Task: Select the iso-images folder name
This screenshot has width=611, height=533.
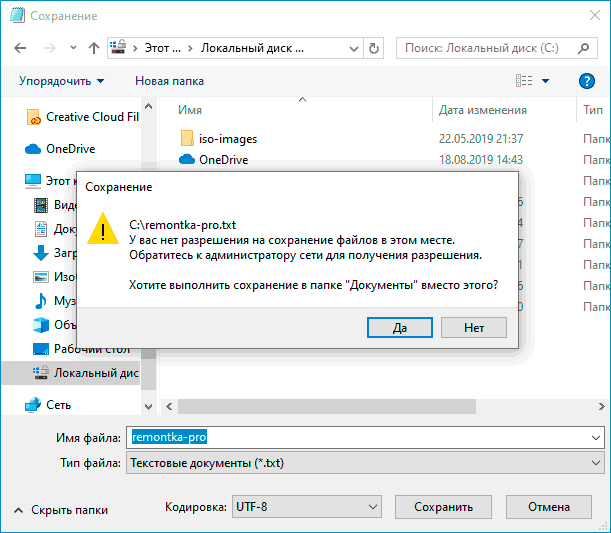Action: click(228, 139)
